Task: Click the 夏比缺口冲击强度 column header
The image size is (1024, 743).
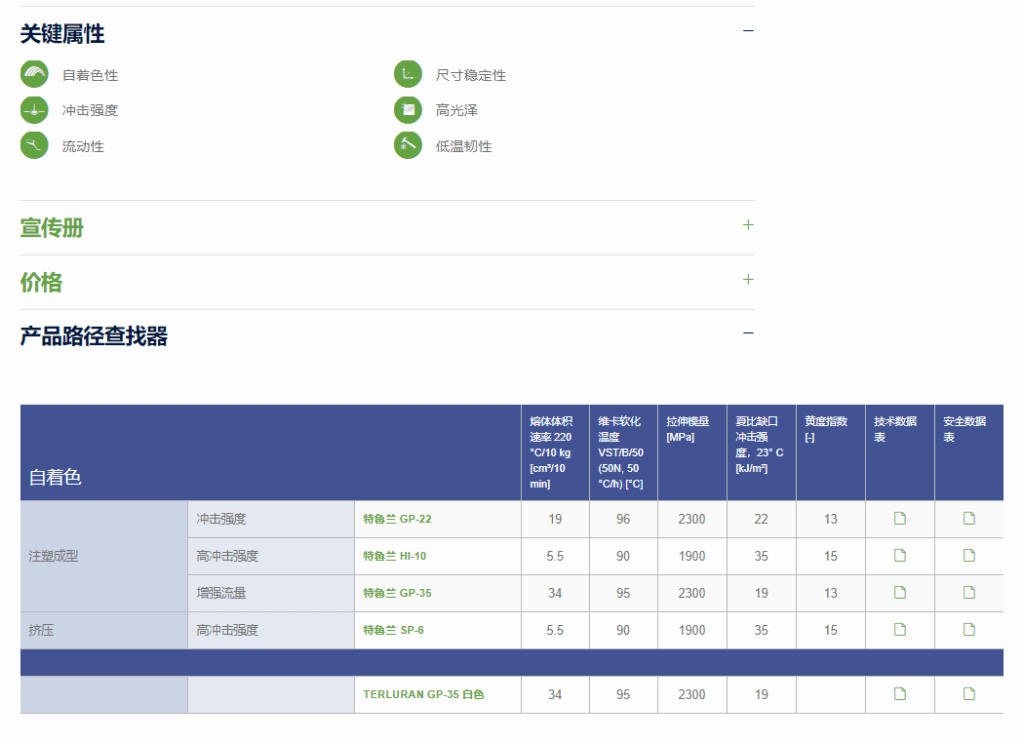Action: pos(761,452)
